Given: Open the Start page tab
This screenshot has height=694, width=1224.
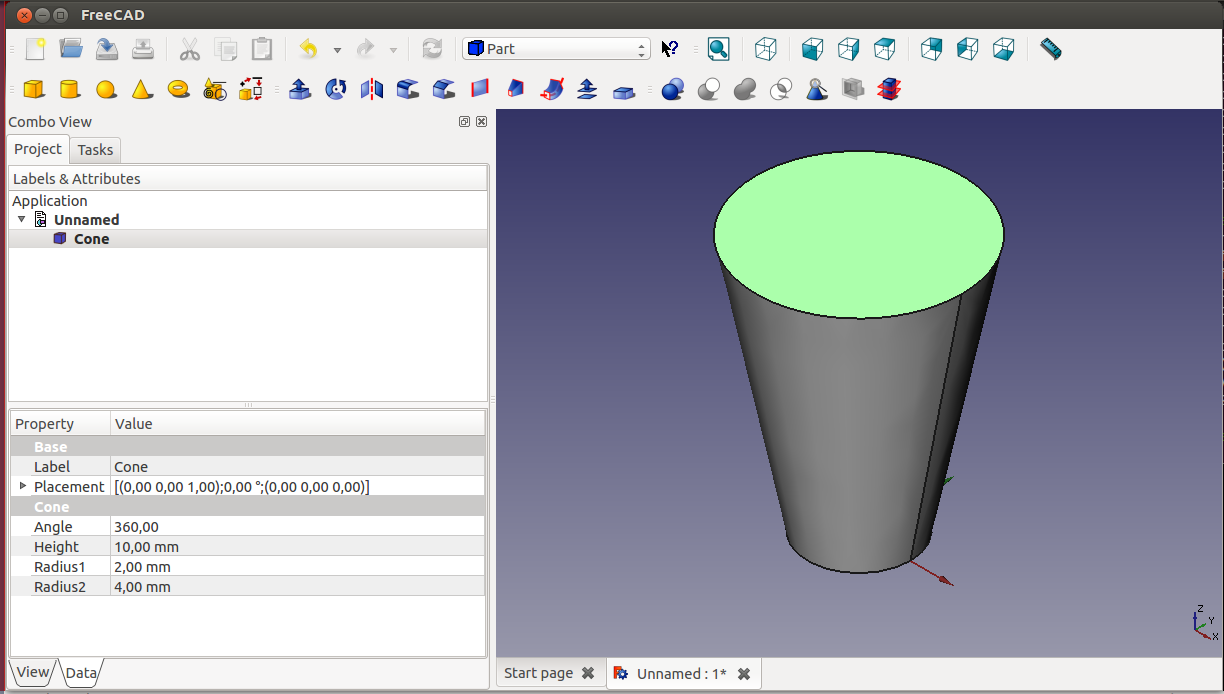Looking at the screenshot, I should [x=538, y=673].
